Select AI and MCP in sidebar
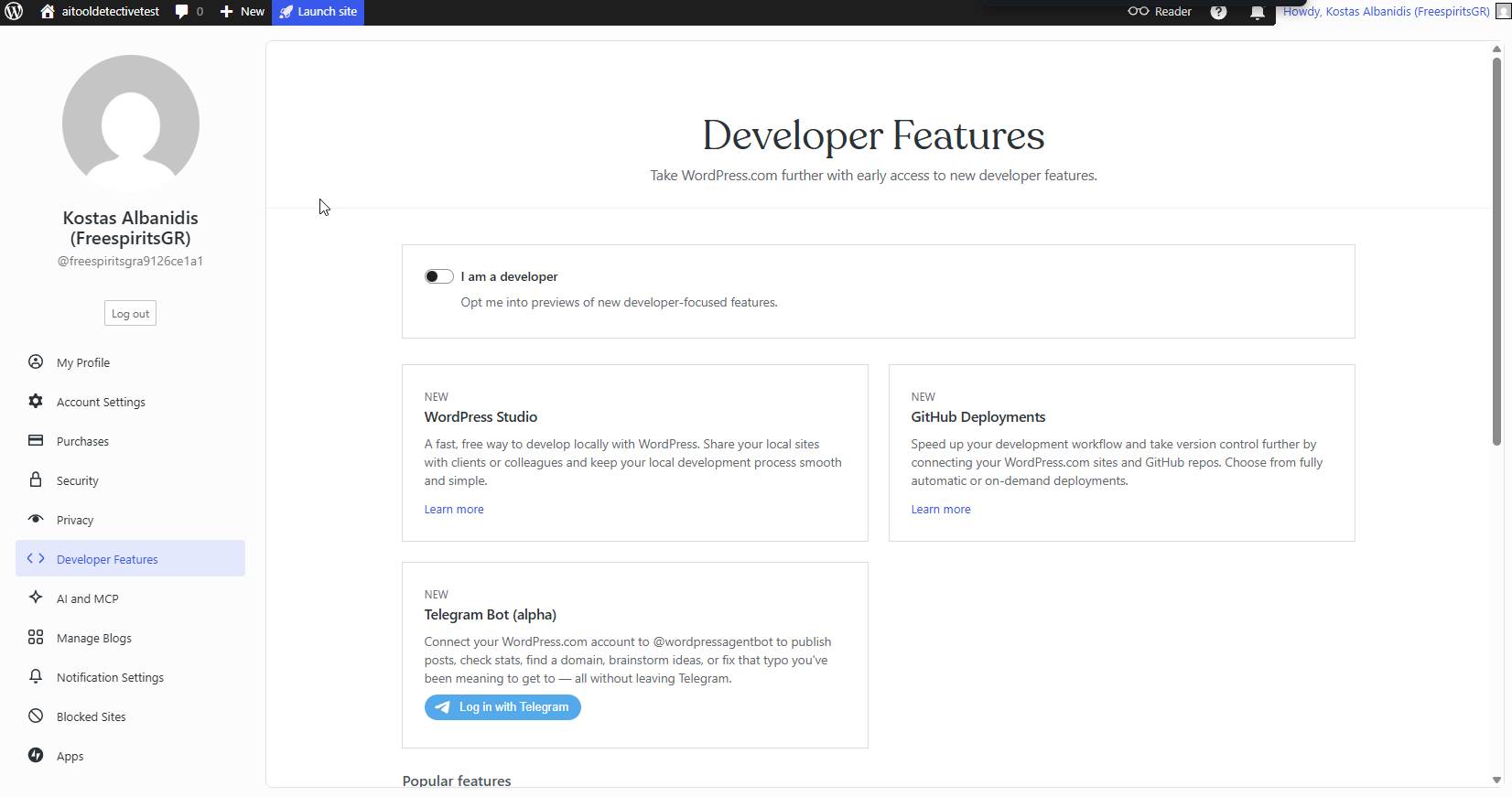The width and height of the screenshot is (1512, 797). click(130, 598)
